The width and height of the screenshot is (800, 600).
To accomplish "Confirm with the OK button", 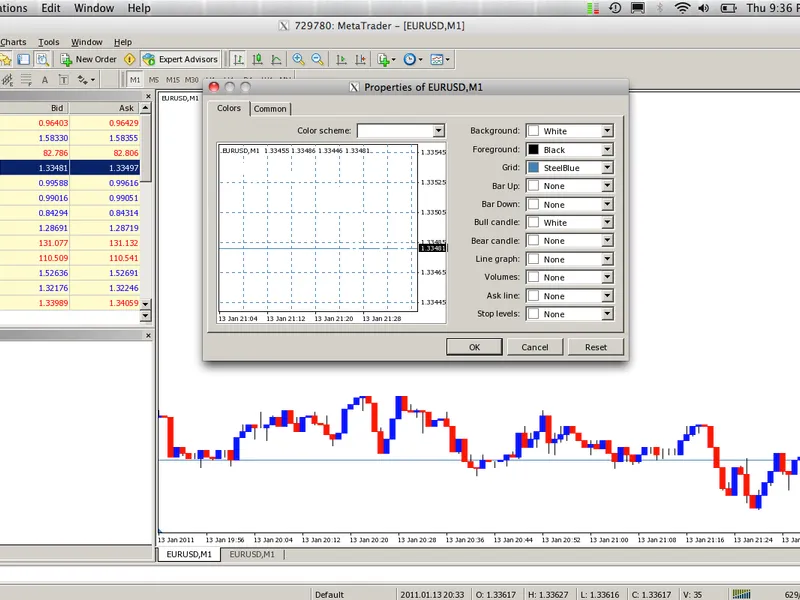I will point(474,347).
